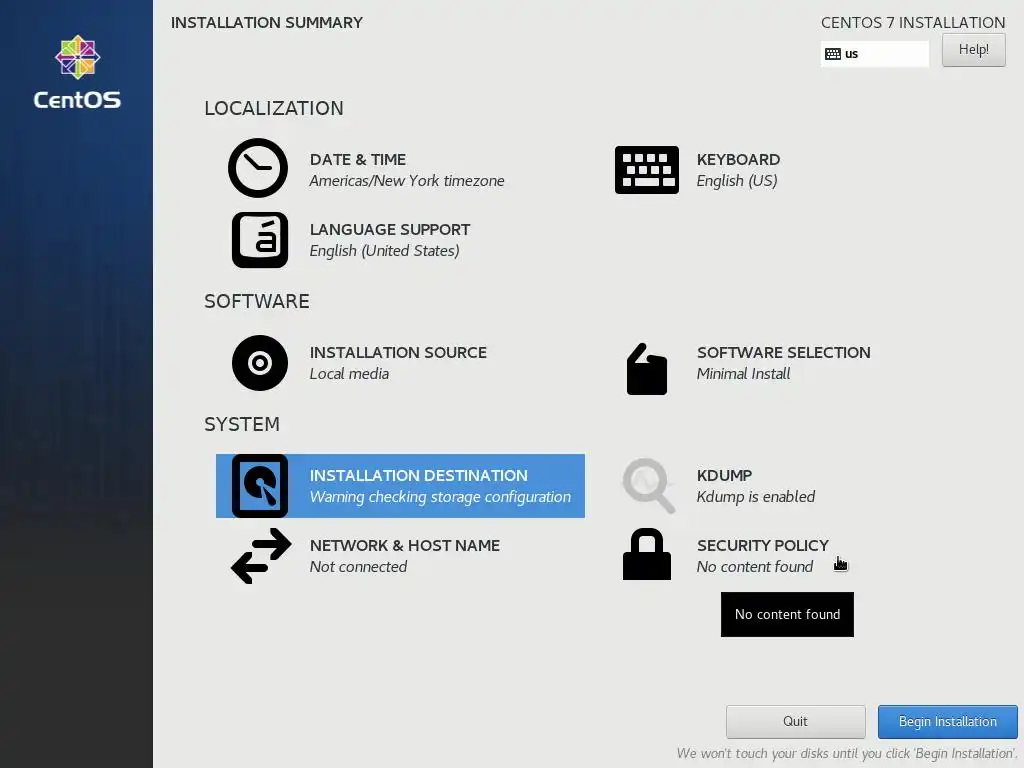Click the Help! button
This screenshot has width=1024, height=768.
point(973,50)
